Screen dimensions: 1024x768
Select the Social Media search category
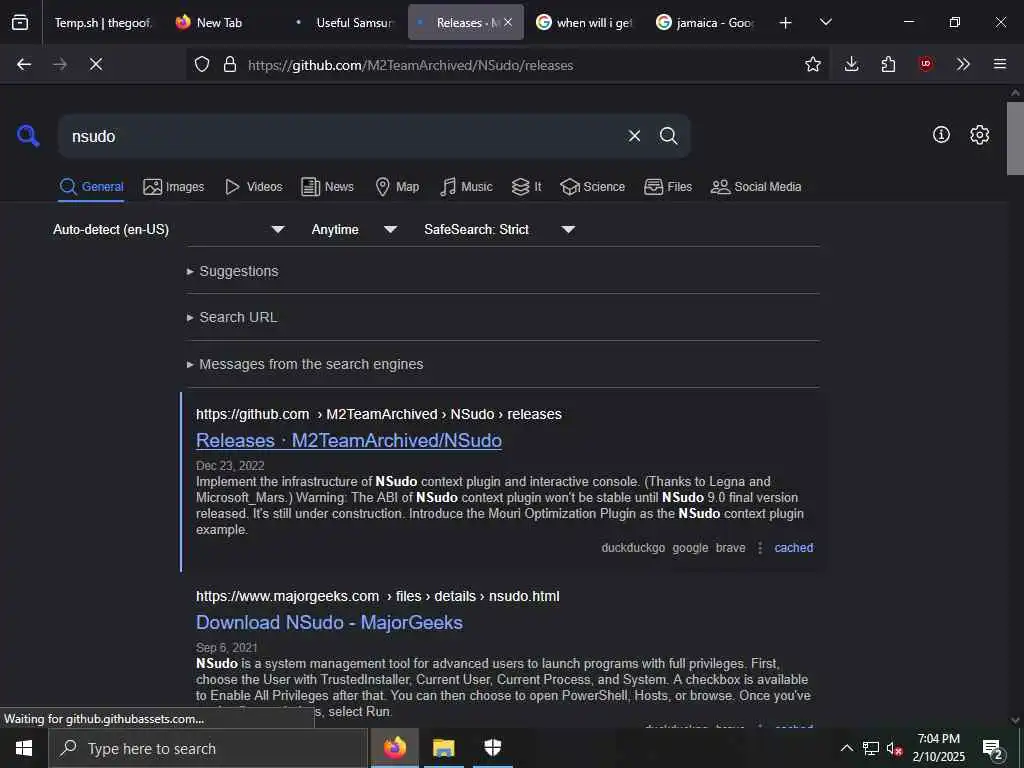pyautogui.click(x=756, y=187)
